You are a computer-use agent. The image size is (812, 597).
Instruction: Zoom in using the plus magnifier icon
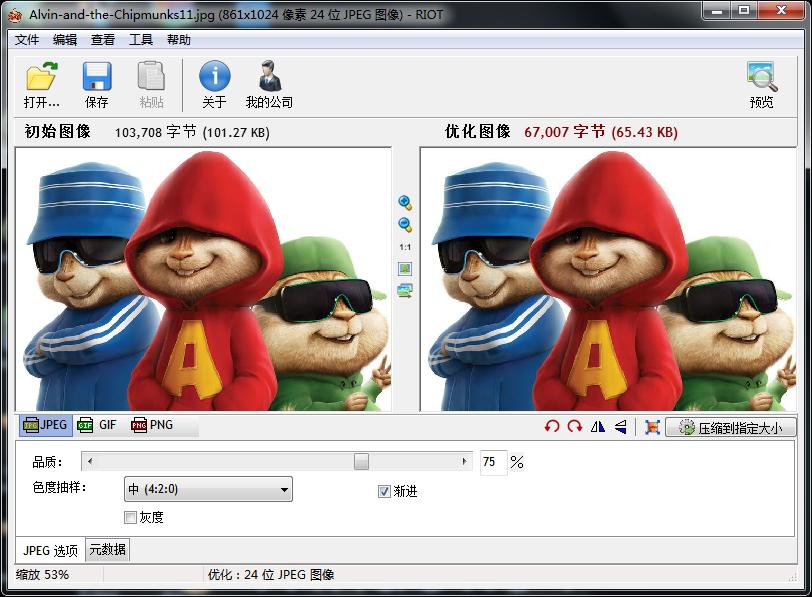tap(405, 202)
